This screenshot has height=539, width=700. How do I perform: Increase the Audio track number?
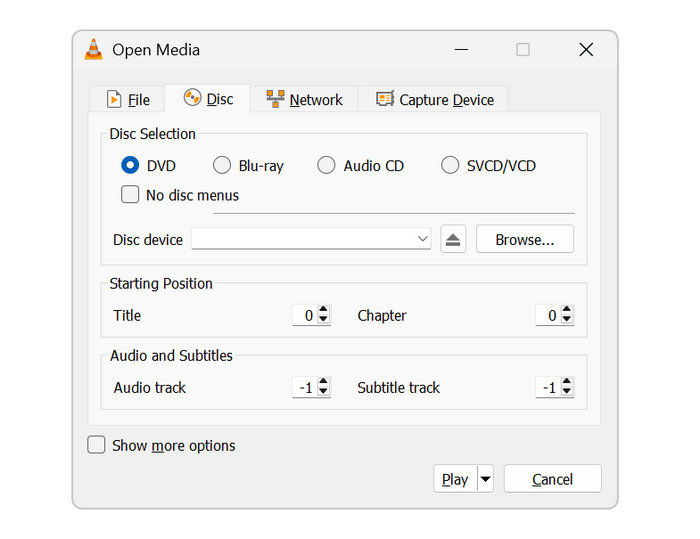tap(324, 381)
